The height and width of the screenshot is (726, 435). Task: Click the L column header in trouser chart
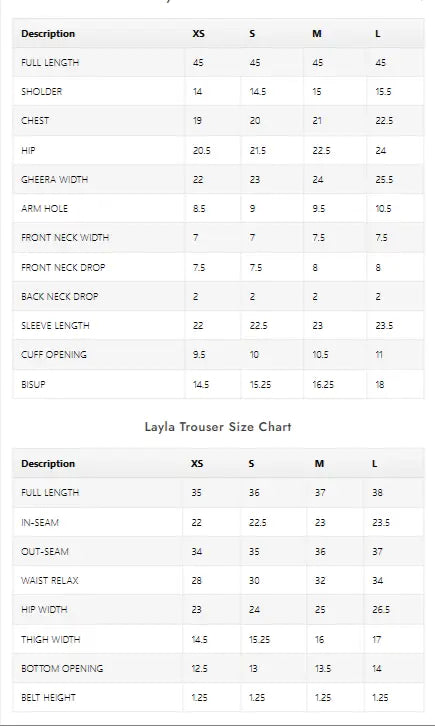tap(374, 463)
